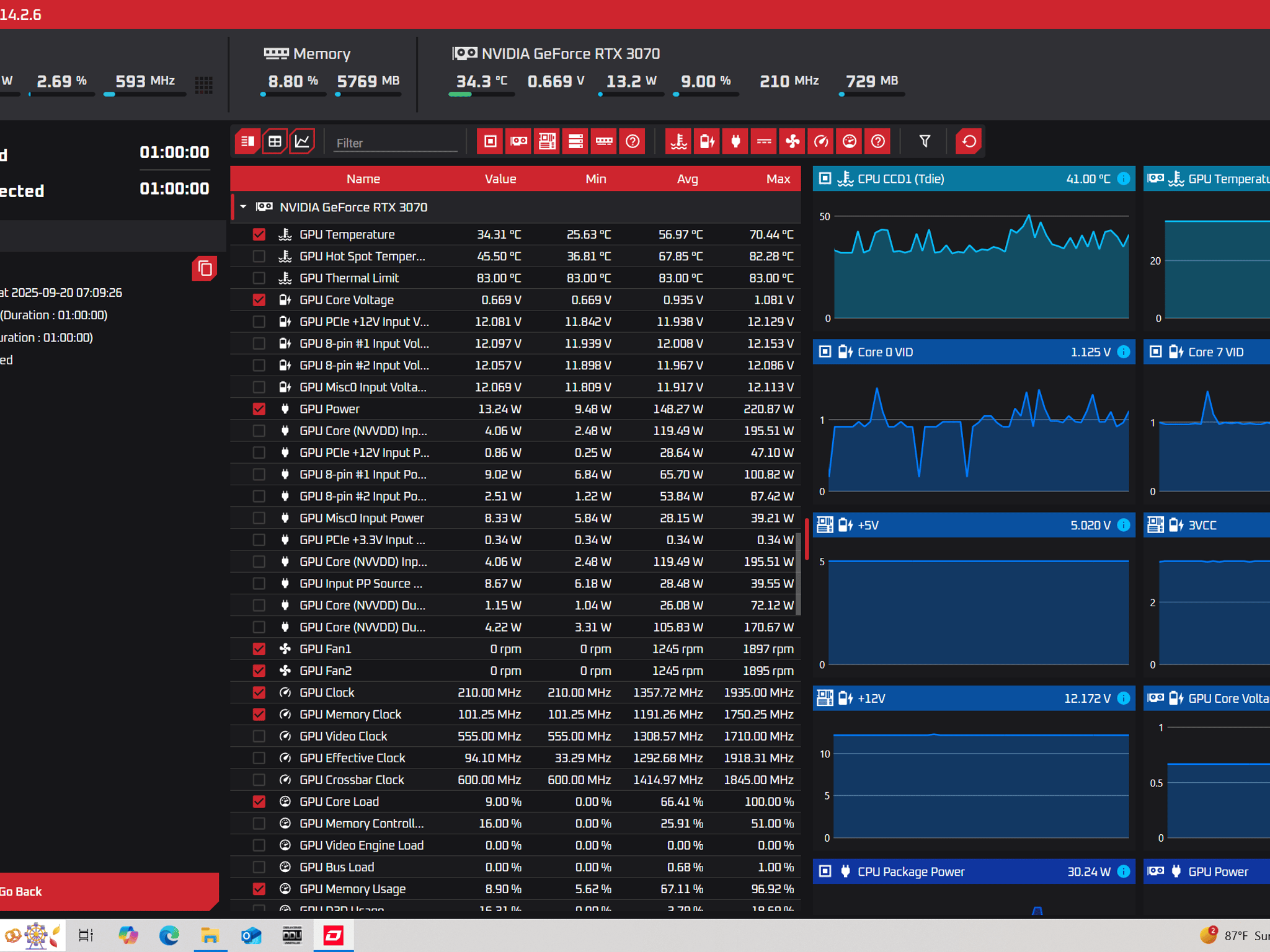Toggle the fan sensor filter icon
The width and height of the screenshot is (1270, 952).
(x=793, y=141)
